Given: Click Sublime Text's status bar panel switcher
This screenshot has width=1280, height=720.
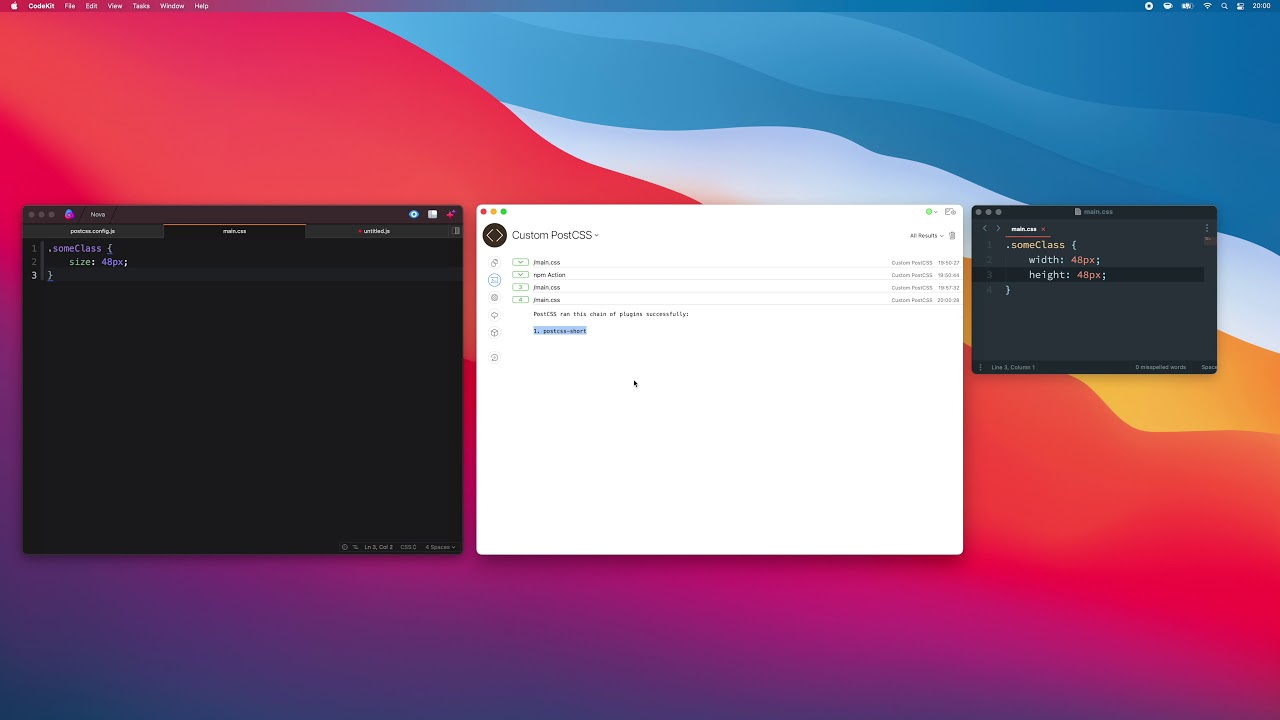Looking at the screenshot, I should 981,367.
